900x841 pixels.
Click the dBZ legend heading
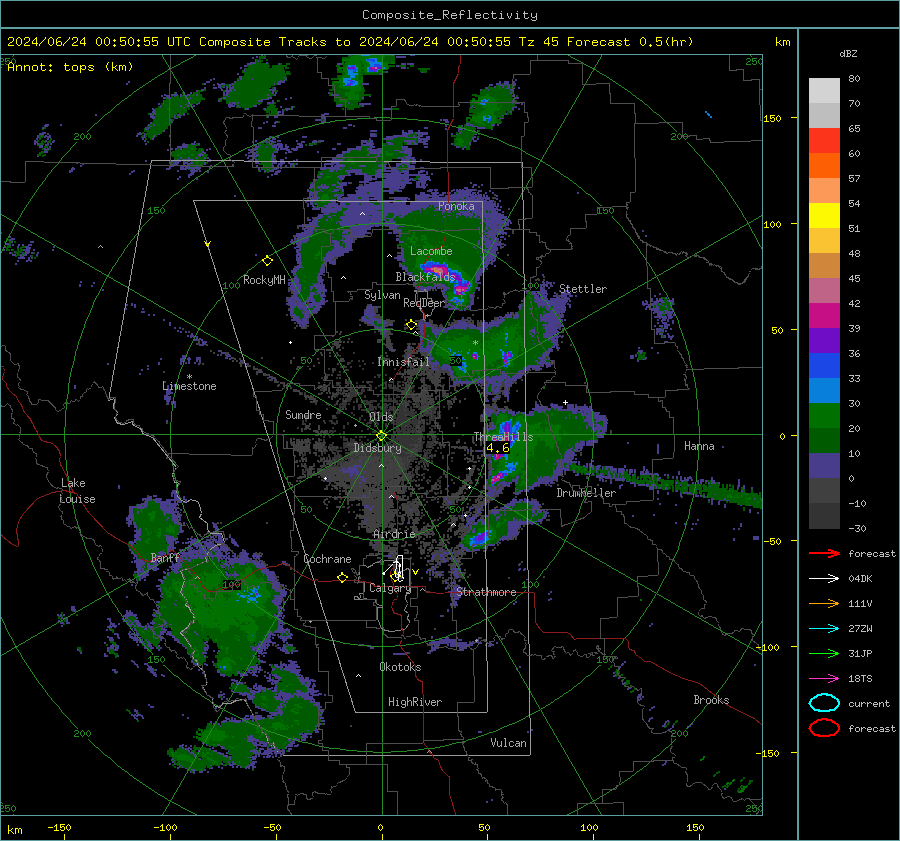click(848, 54)
